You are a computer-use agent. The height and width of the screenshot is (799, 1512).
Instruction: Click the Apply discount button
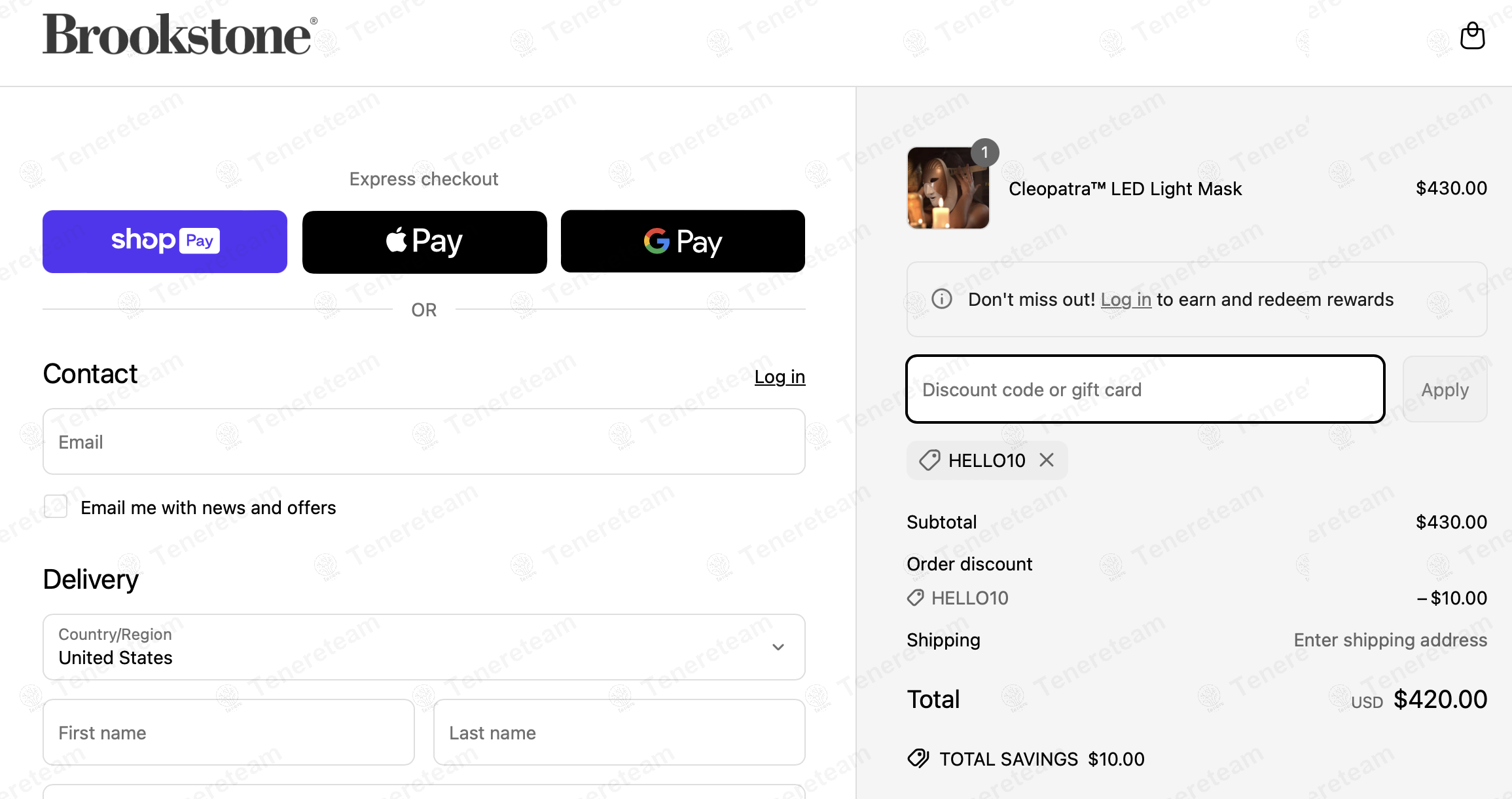(x=1445, y=390)
